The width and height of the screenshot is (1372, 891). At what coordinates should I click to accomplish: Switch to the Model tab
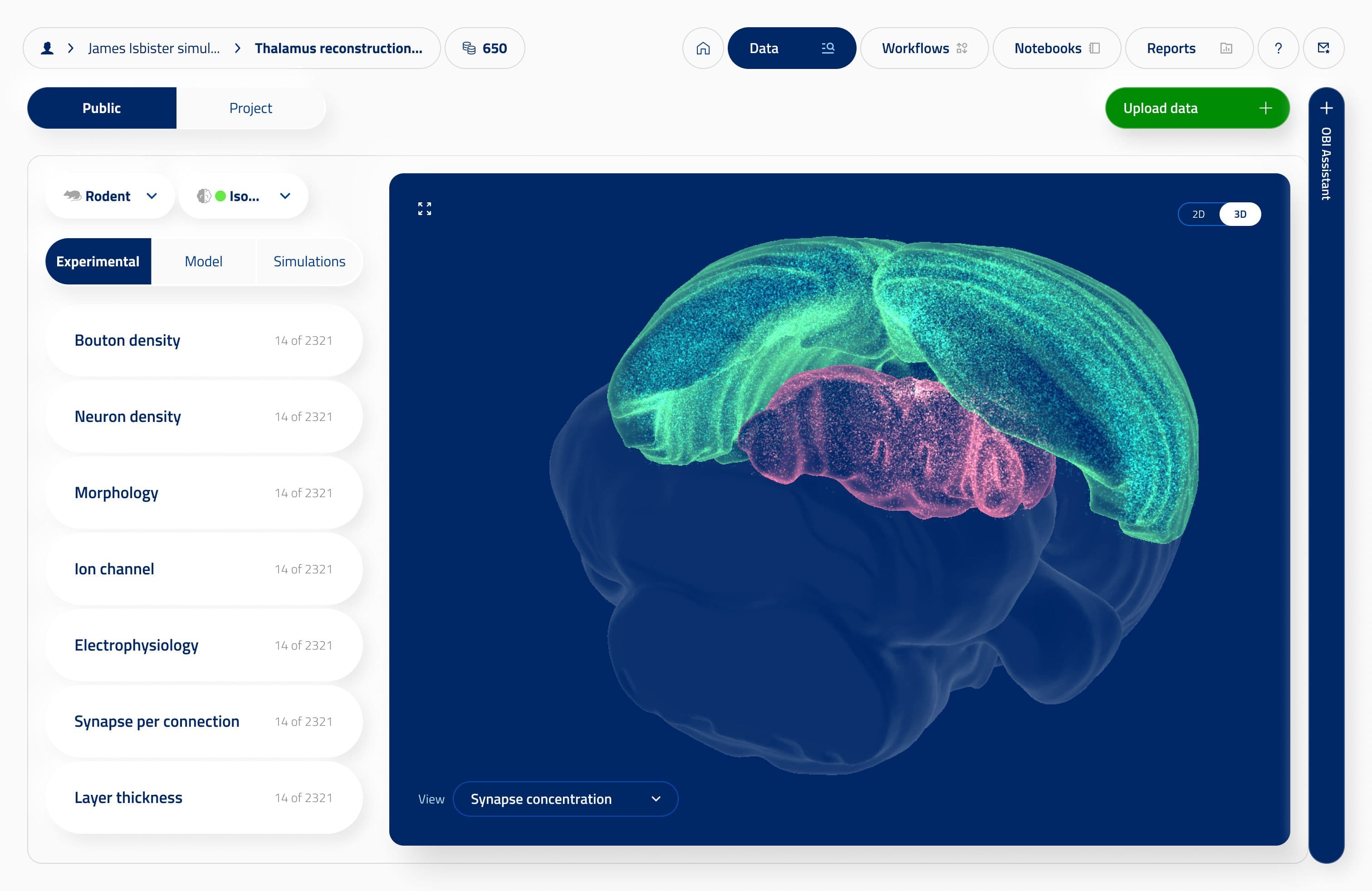204,262
